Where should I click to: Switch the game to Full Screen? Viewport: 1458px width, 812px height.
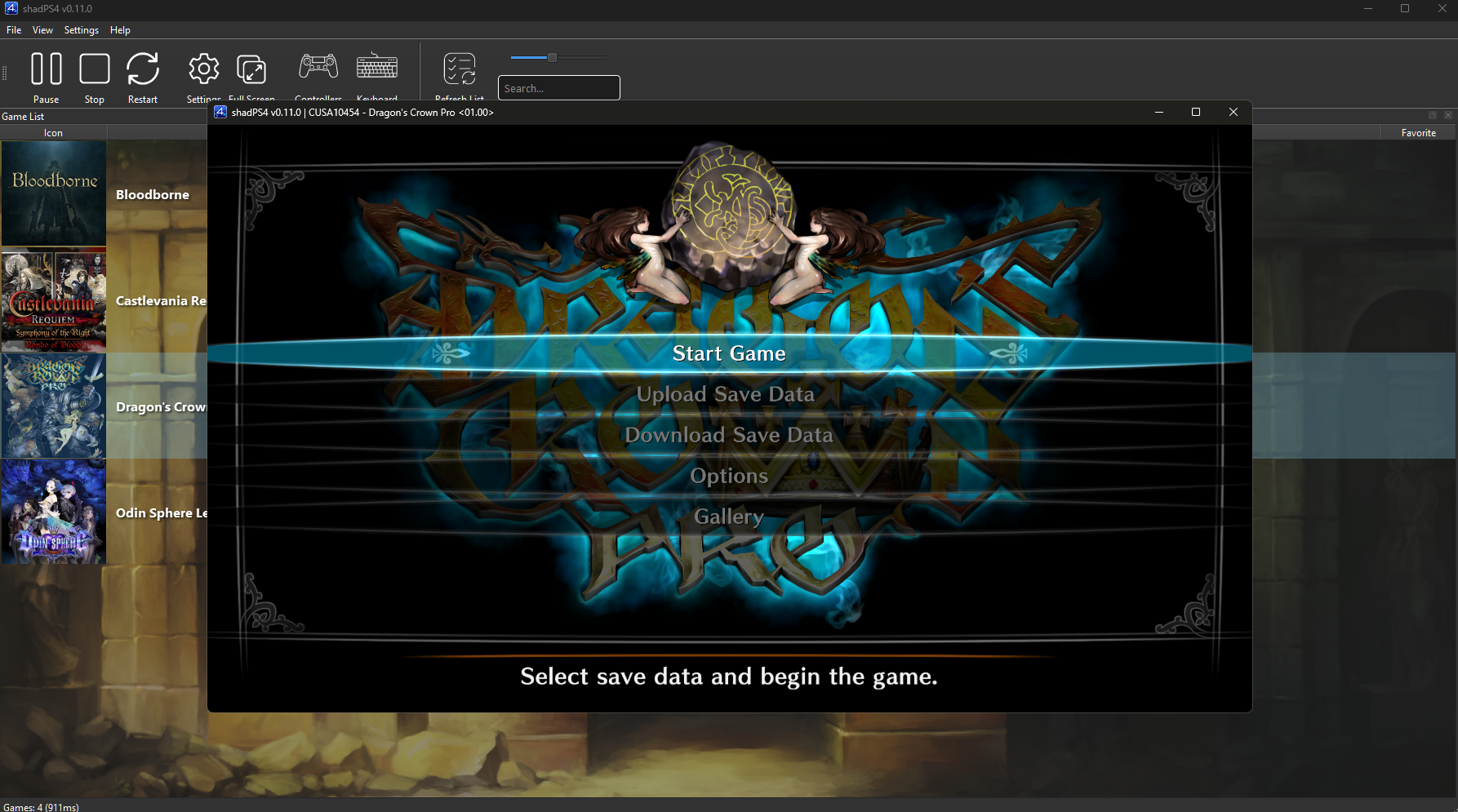click(251, 69)
